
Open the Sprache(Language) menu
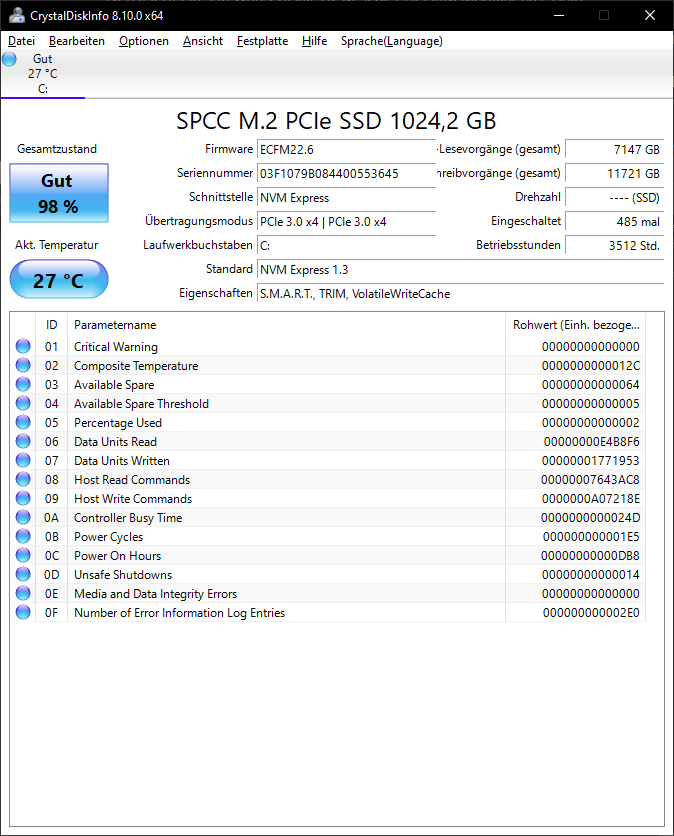click(x=391, y=41)
